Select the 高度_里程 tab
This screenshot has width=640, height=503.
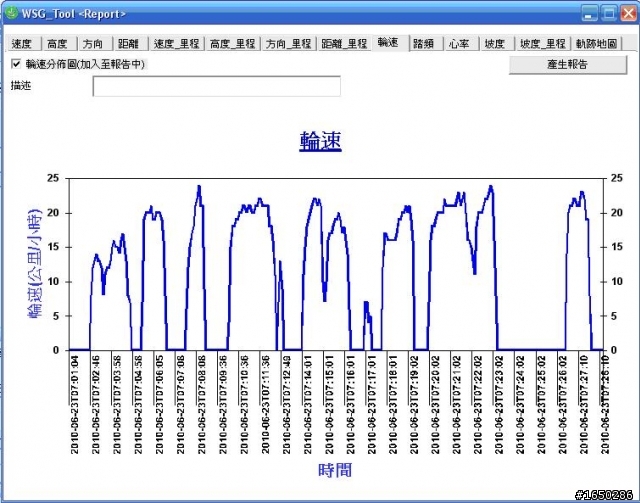coord(233,43)
